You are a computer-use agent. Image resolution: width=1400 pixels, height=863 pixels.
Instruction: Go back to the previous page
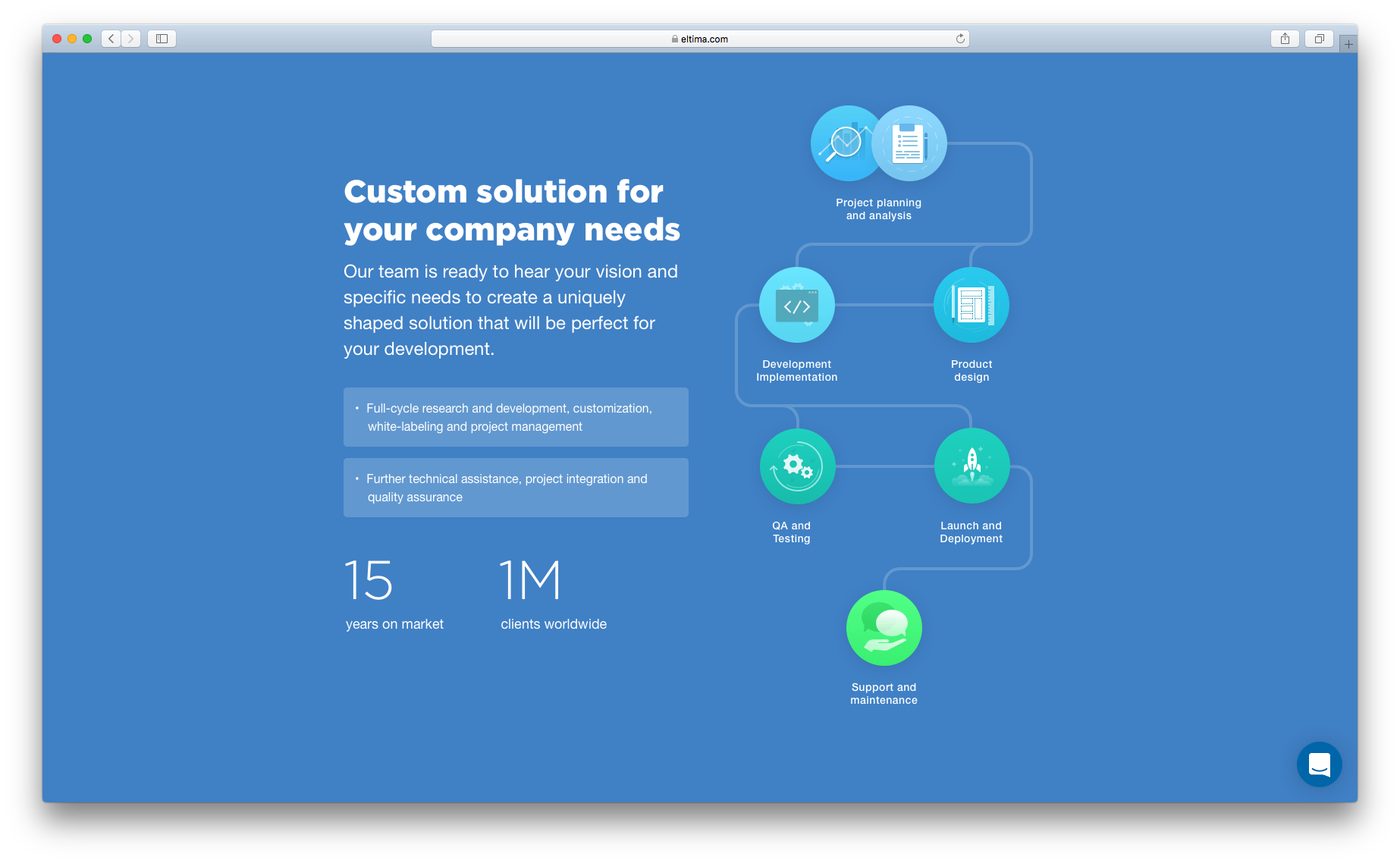[x=111, y=39]
